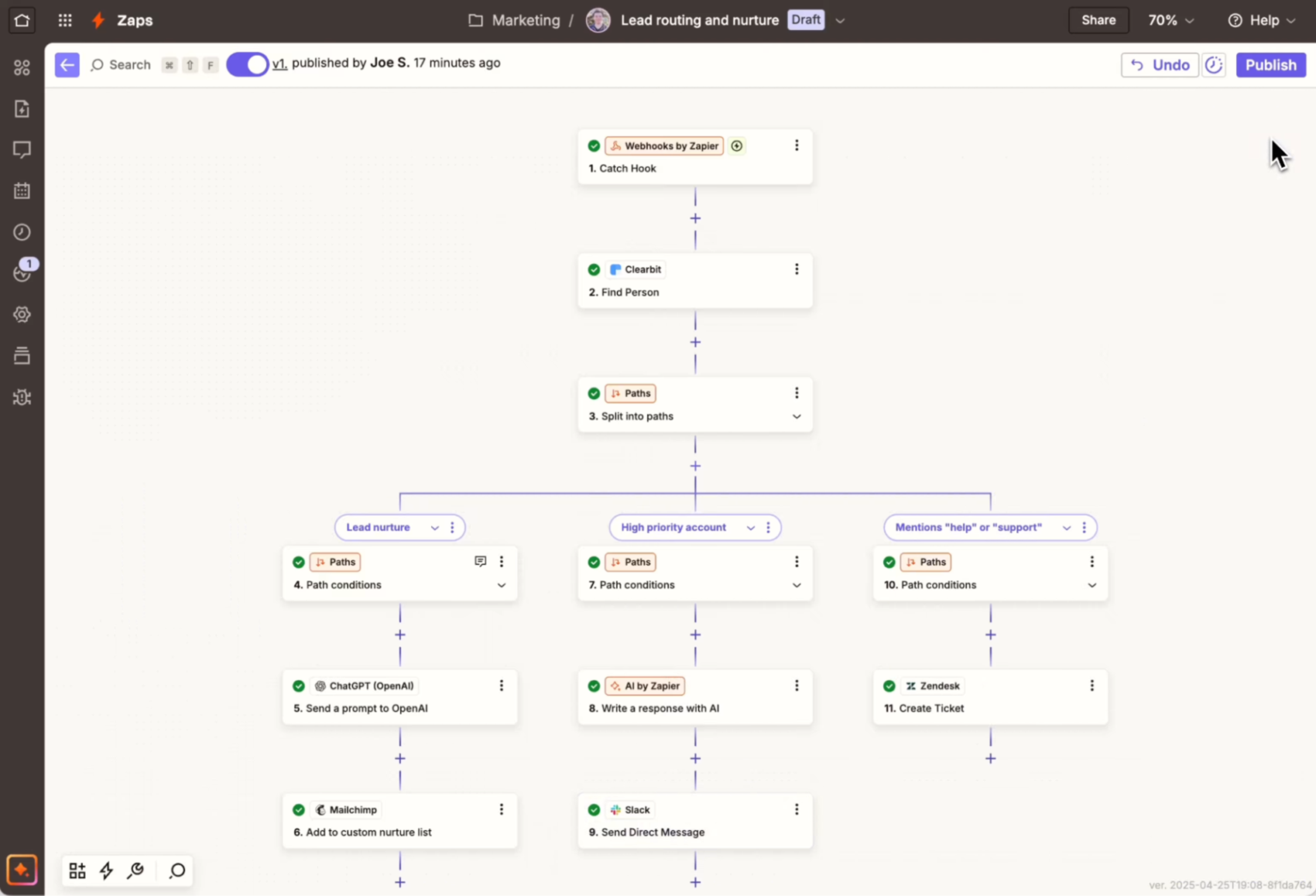Open the 70% zoom dropdown
Screen dimensions: 1316x896
click(1169, 20)
